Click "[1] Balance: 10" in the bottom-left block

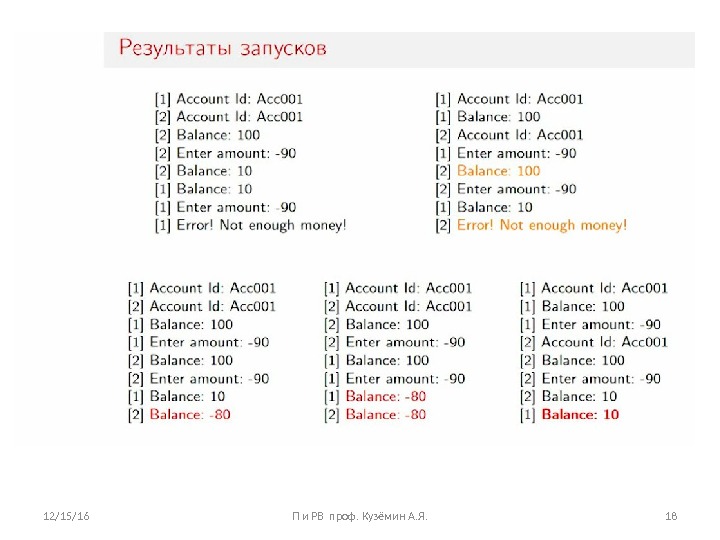tap(176, 396)
